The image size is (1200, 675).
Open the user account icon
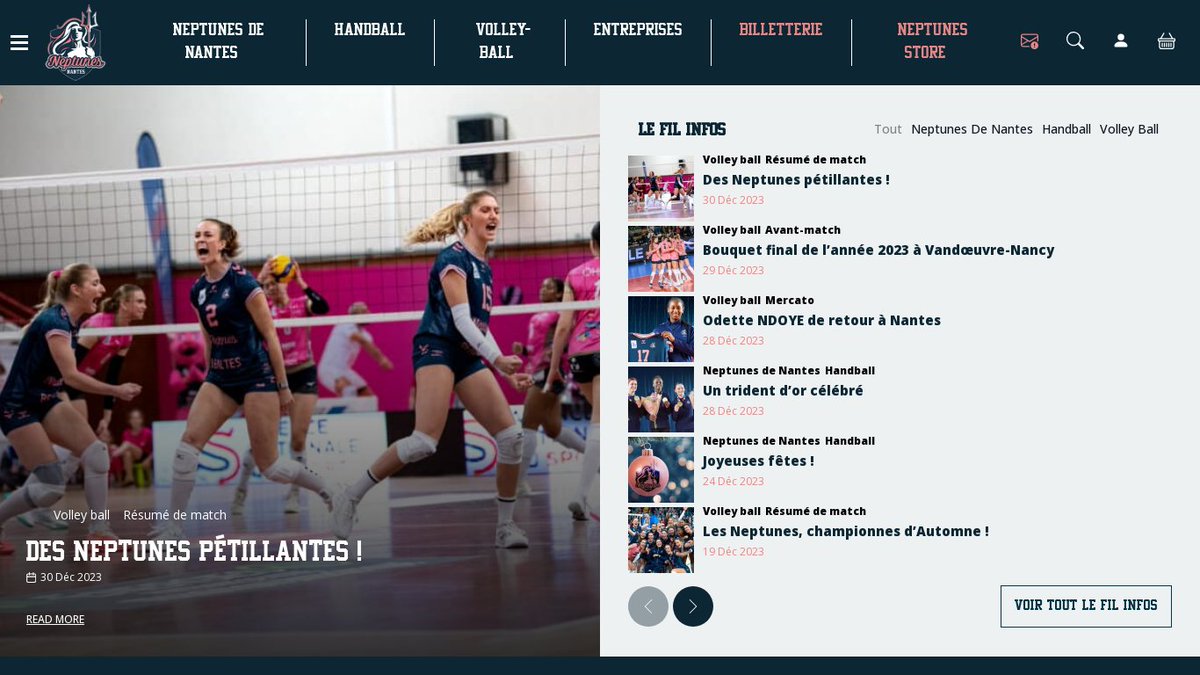pos(1121,40)
